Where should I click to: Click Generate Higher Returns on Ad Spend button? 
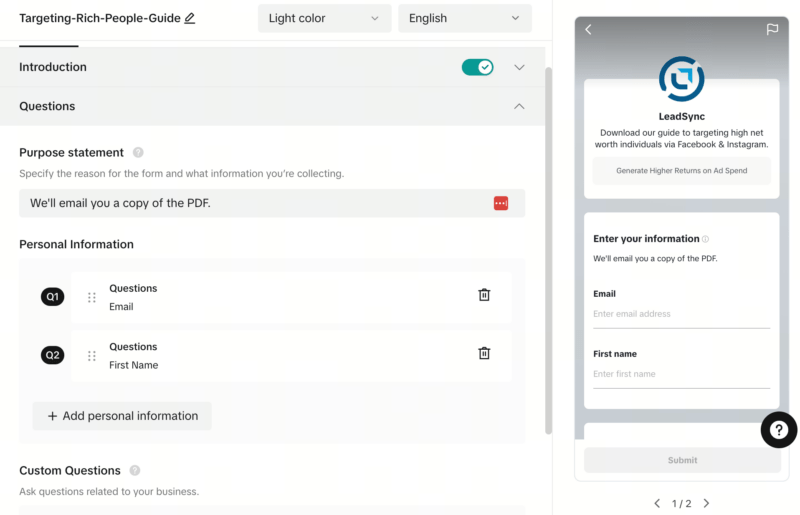click(x=681, y=171)
